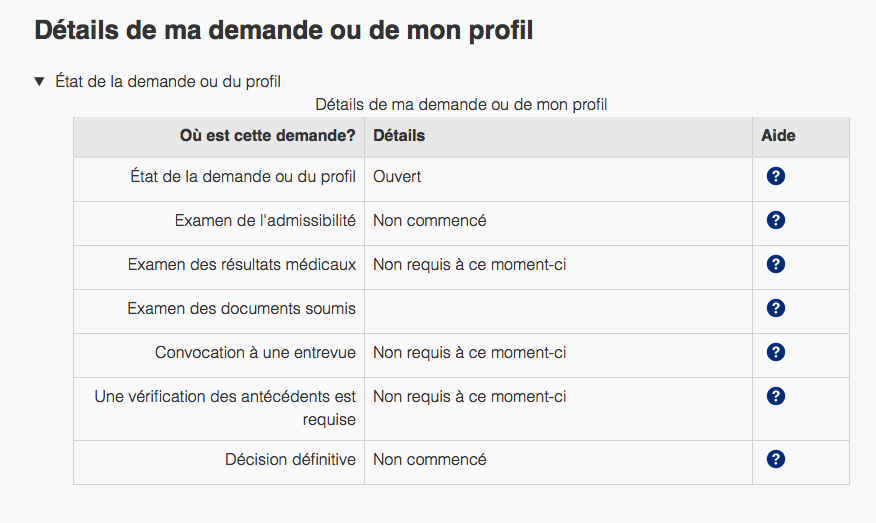Open help for Examen des documents soumis
Image resolution: width=876 pixels, height=523 pixels.
[x=775, y=308]
